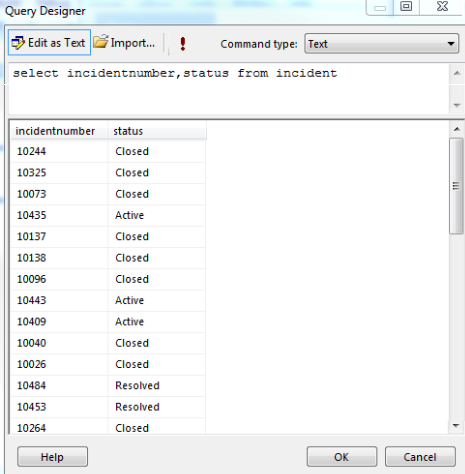
Task: Open the Import query option
Action: pyautogui.click(x=124, y=43)
